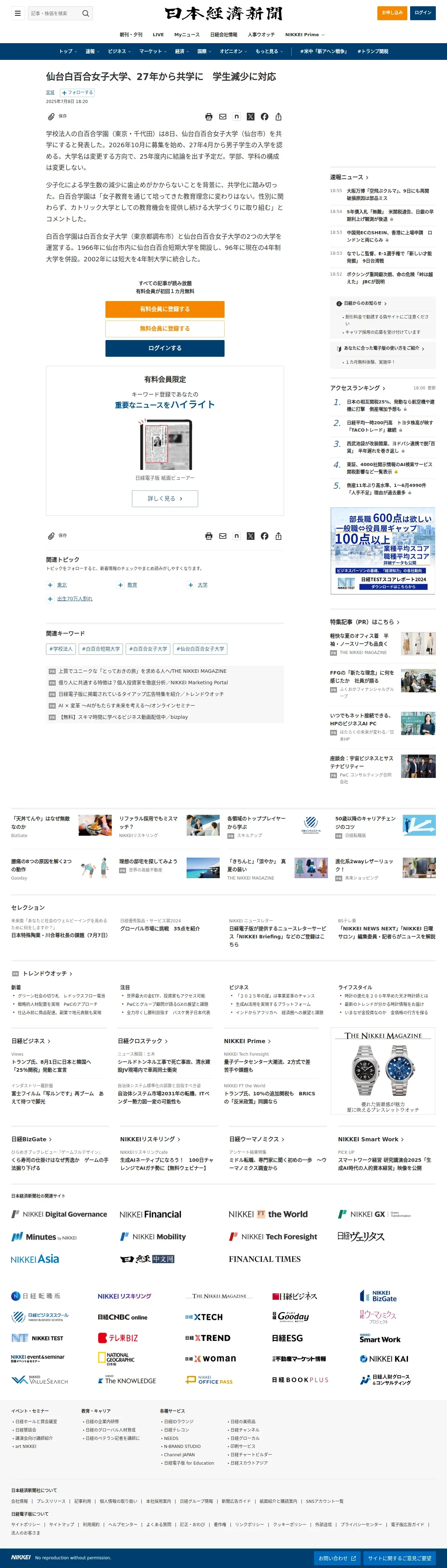Select 日経会社情報 in the header menu
The height and width of the screenshot is (1568, 447).
coord(223,35)
